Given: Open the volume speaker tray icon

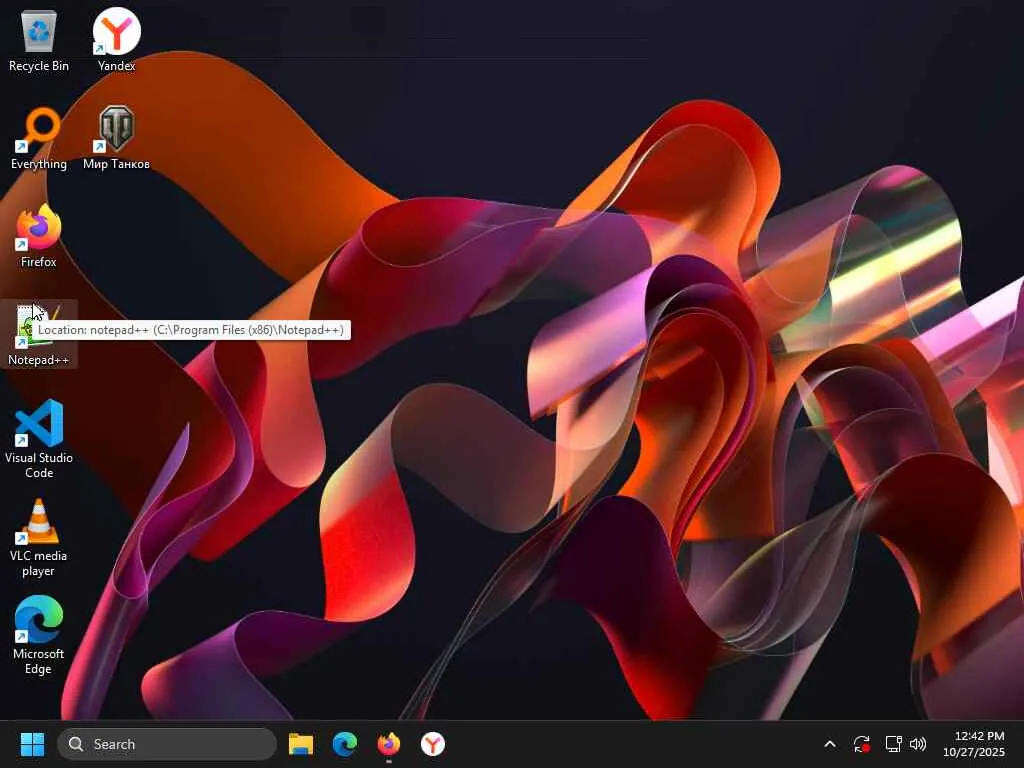Looking at the screenshot, I should pos(918,744).
